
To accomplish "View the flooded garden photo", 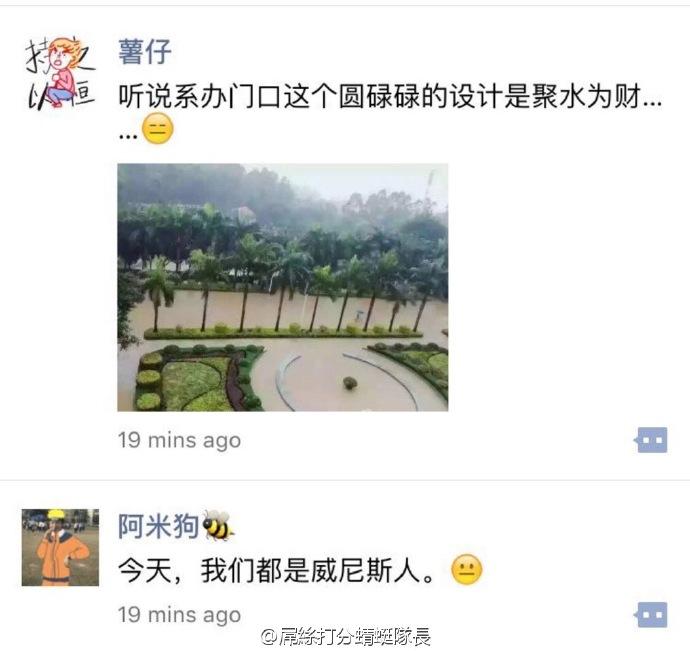I will point(283,287).
